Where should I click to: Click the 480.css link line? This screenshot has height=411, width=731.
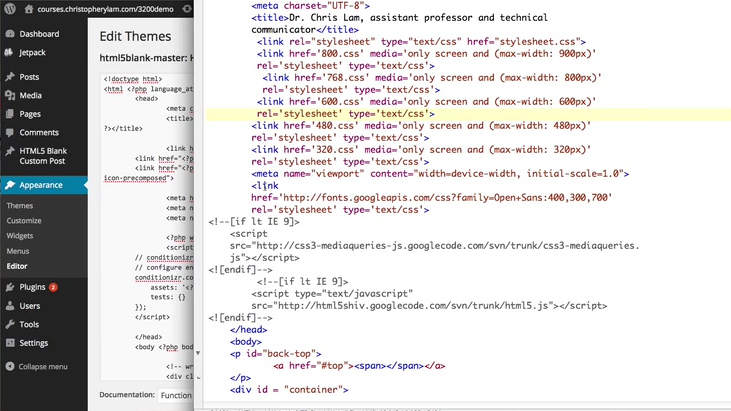click(421, 126)
